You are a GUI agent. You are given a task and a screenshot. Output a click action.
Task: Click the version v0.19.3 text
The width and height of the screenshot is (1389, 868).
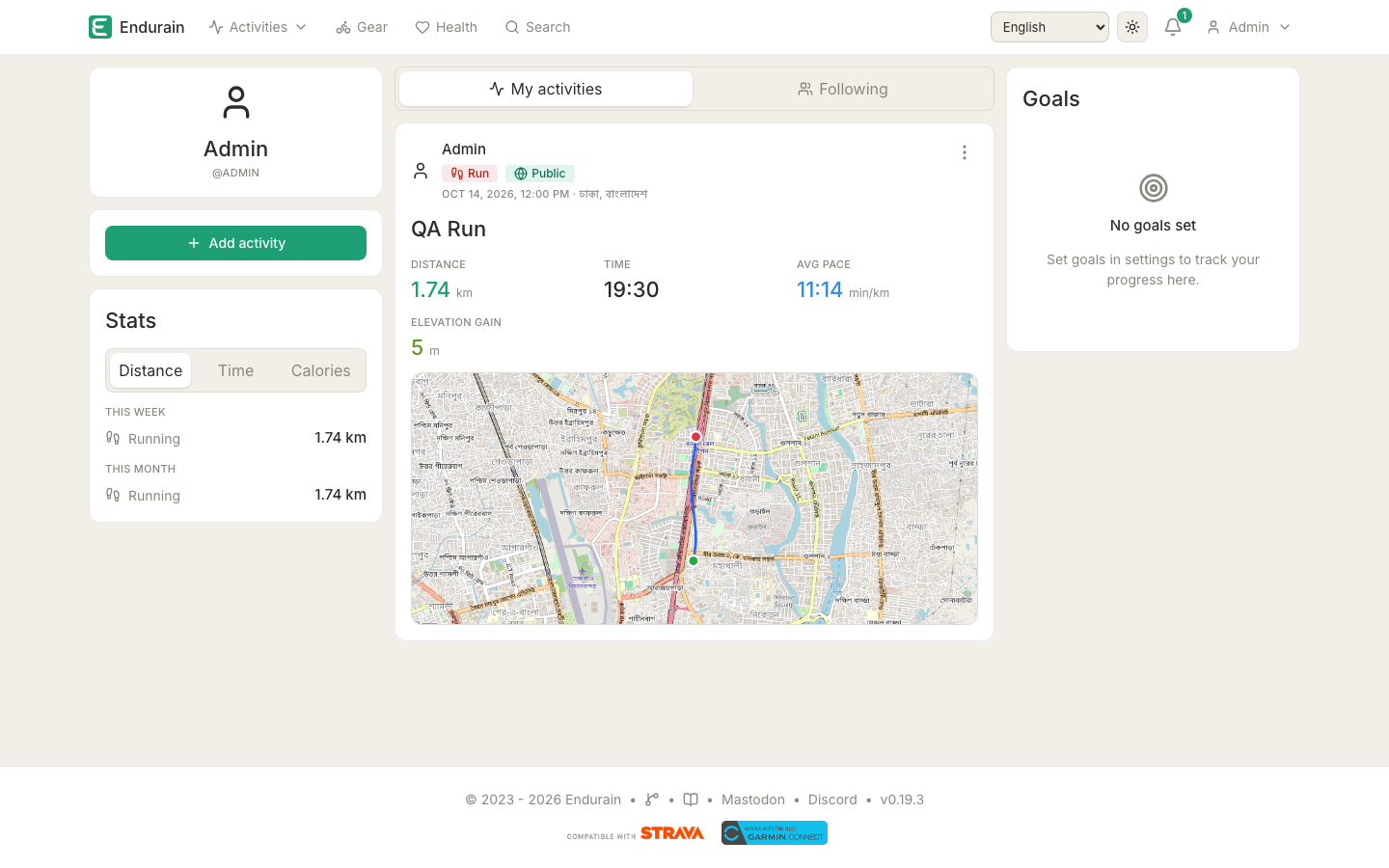click(902, 800)
